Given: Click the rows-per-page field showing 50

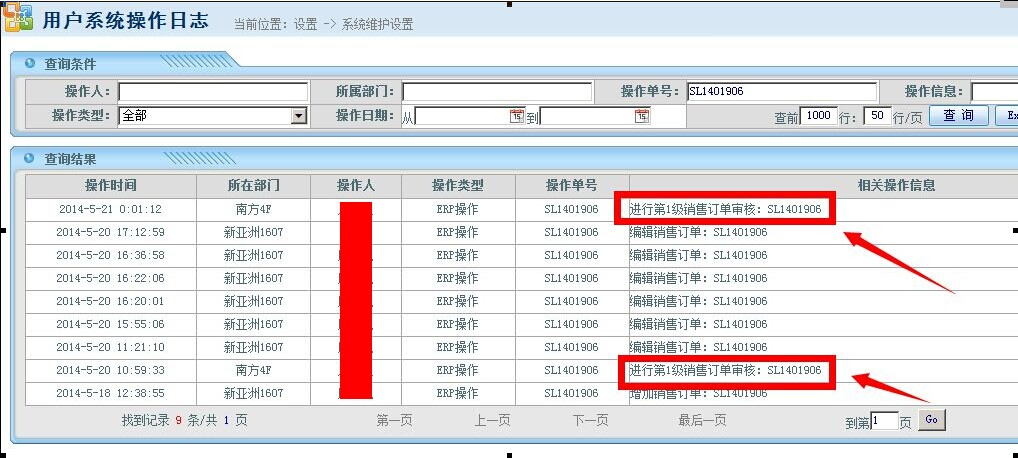Looking at the screenshot, I should [x=876, y=116].
